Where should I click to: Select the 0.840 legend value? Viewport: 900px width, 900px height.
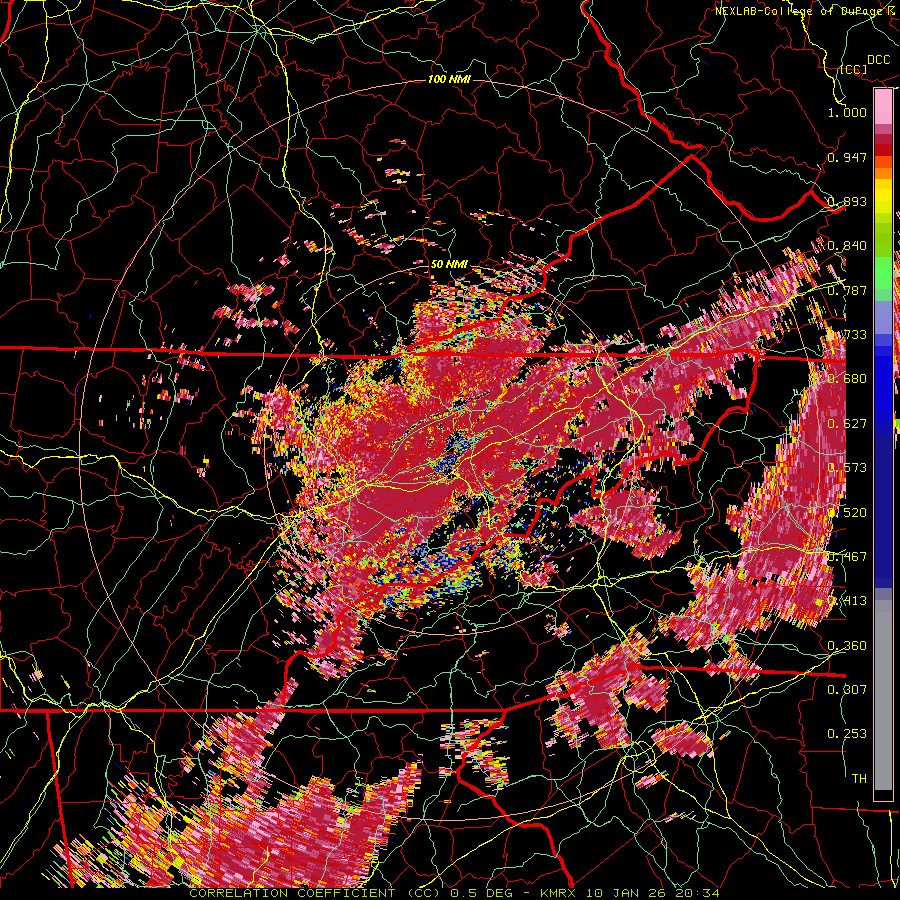(x=847, y=246)
